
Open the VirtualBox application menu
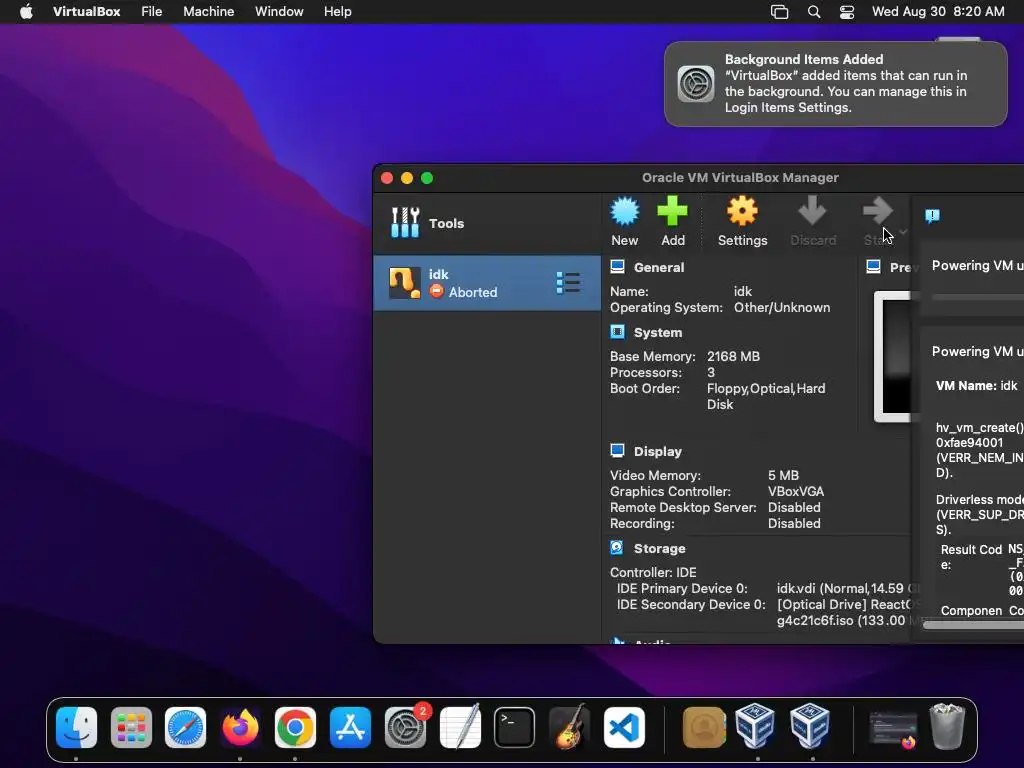tap(86, 12)
